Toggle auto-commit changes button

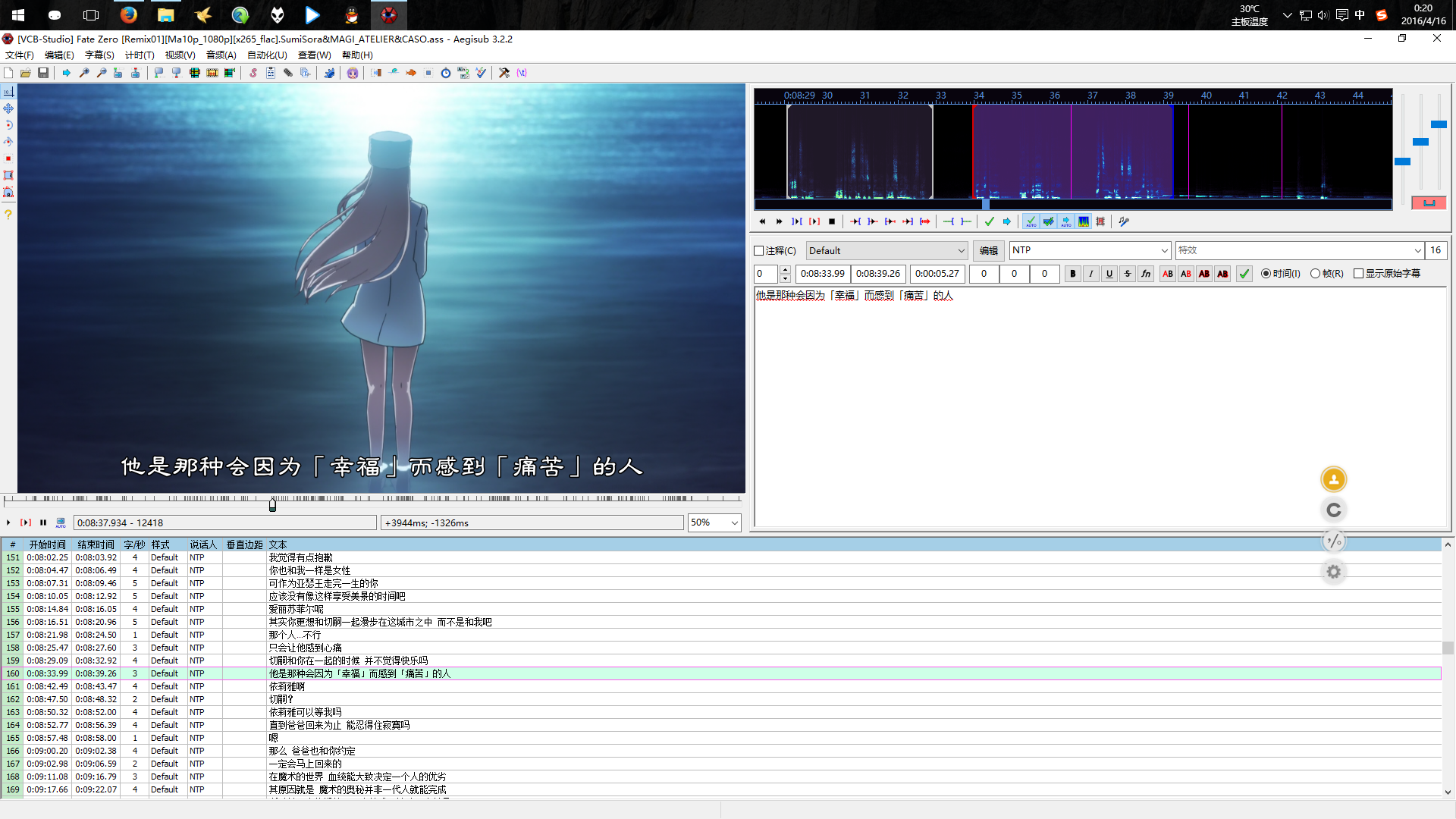coord(1031,221)
